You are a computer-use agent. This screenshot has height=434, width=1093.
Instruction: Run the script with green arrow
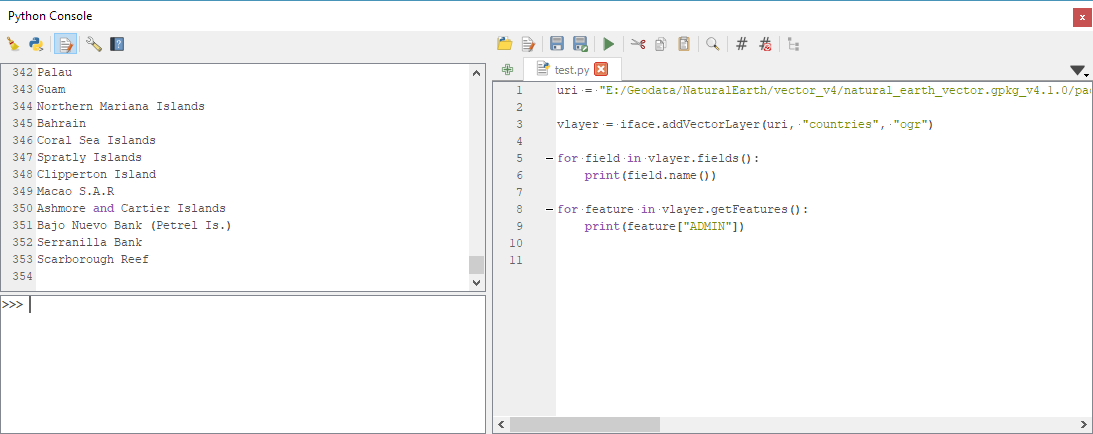(609, 45)
